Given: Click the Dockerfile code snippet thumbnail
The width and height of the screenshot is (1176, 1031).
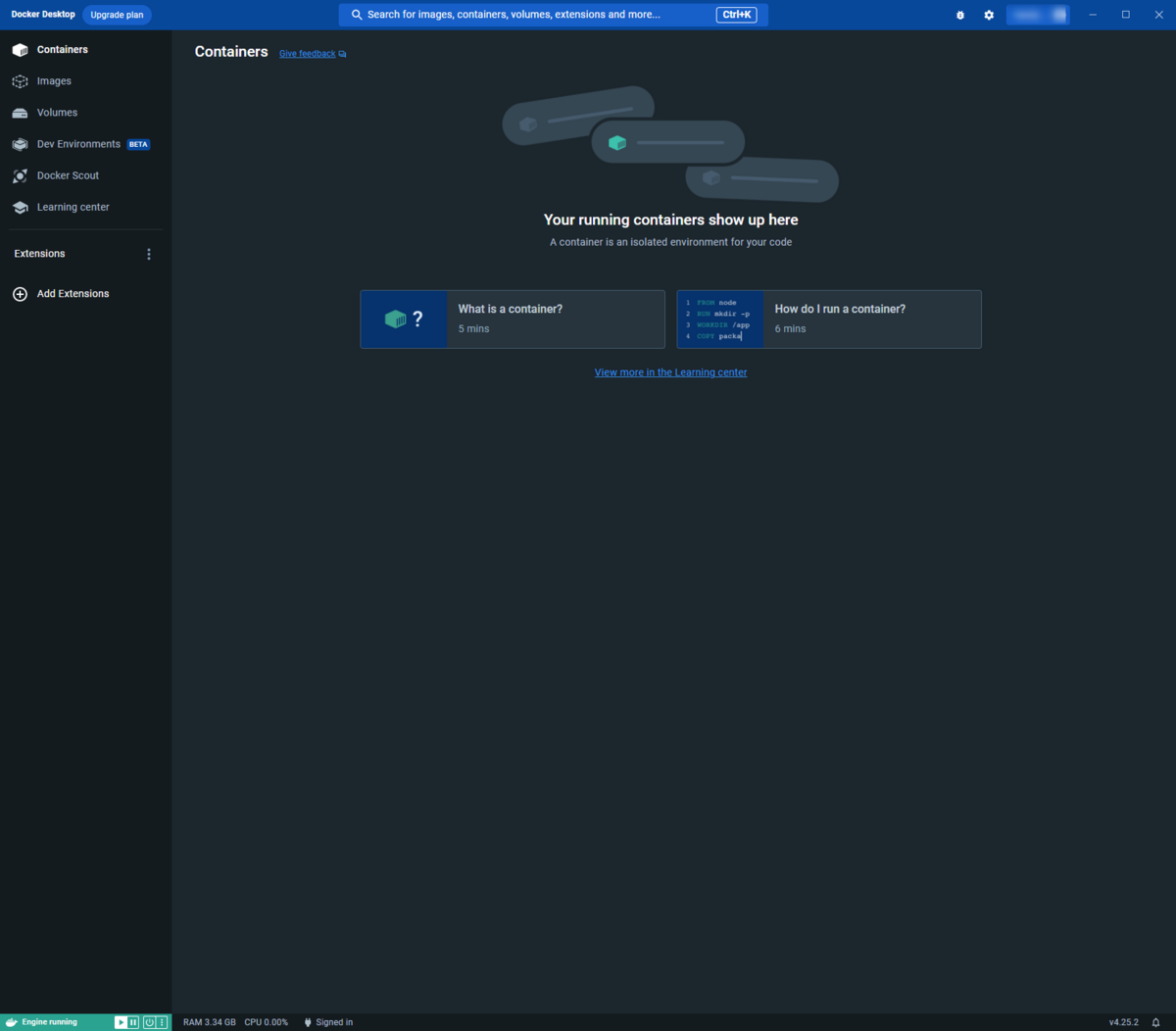Looking at the screenshot, I should point(720,319).
